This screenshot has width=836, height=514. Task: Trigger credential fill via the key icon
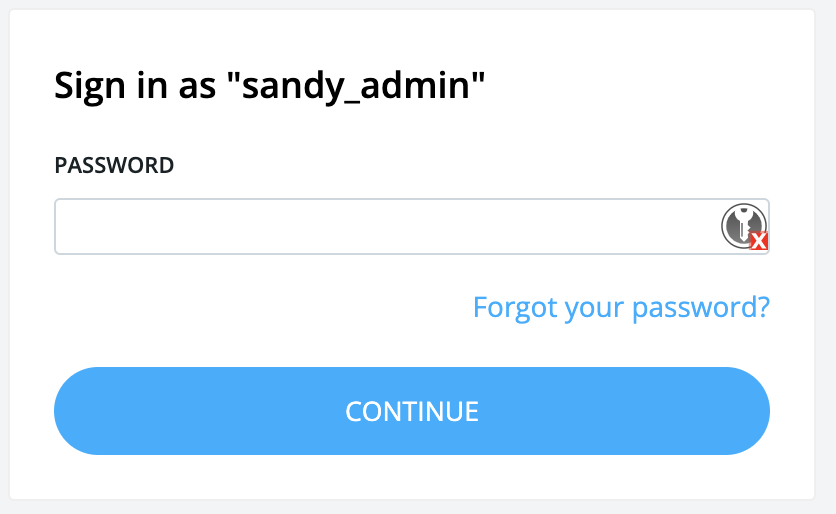tap(741, 225)
